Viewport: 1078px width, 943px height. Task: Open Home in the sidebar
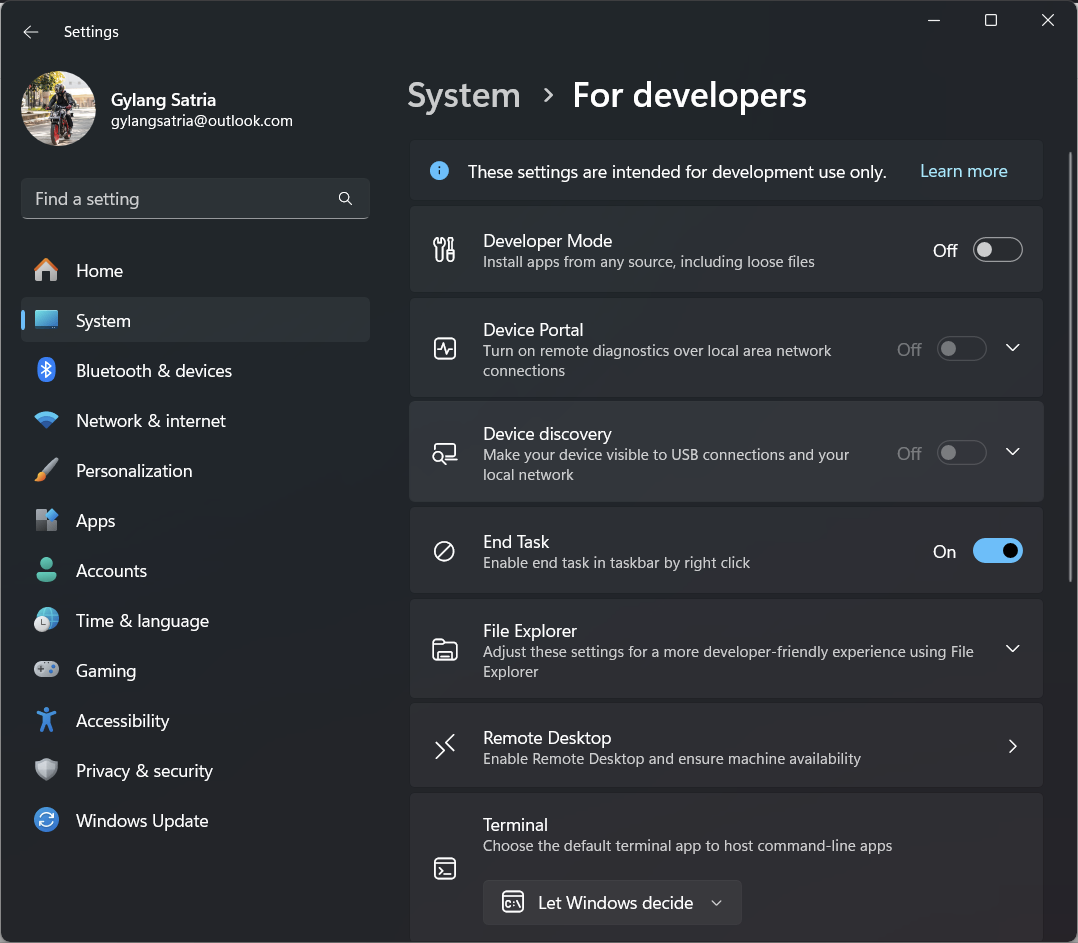point(195,270)
